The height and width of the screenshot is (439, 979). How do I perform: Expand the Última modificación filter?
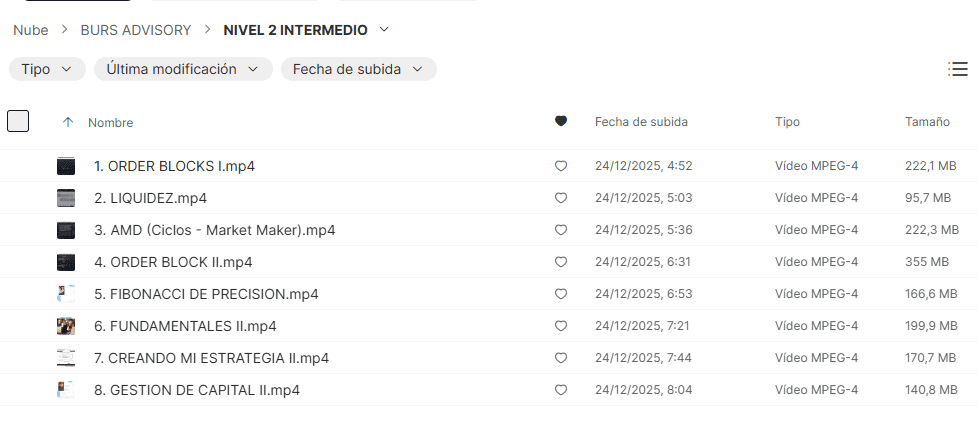pos(183,69)
